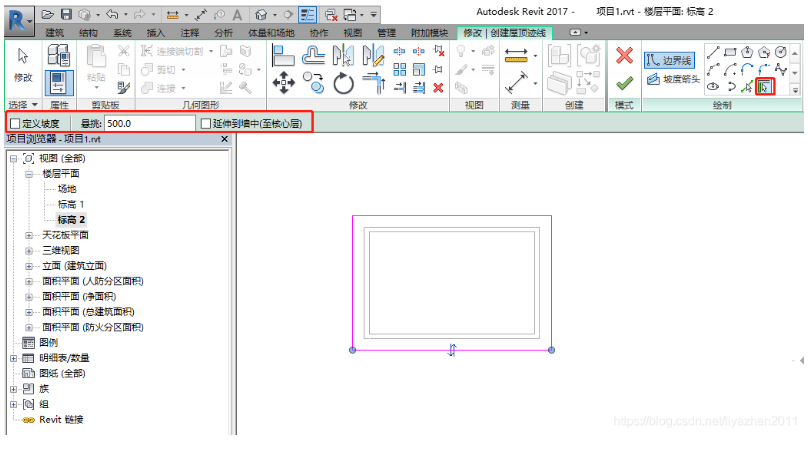Activate the Move tool
The height and width of the screenshot is (449, 808).
pyautogui.click(x=283, y=83)
